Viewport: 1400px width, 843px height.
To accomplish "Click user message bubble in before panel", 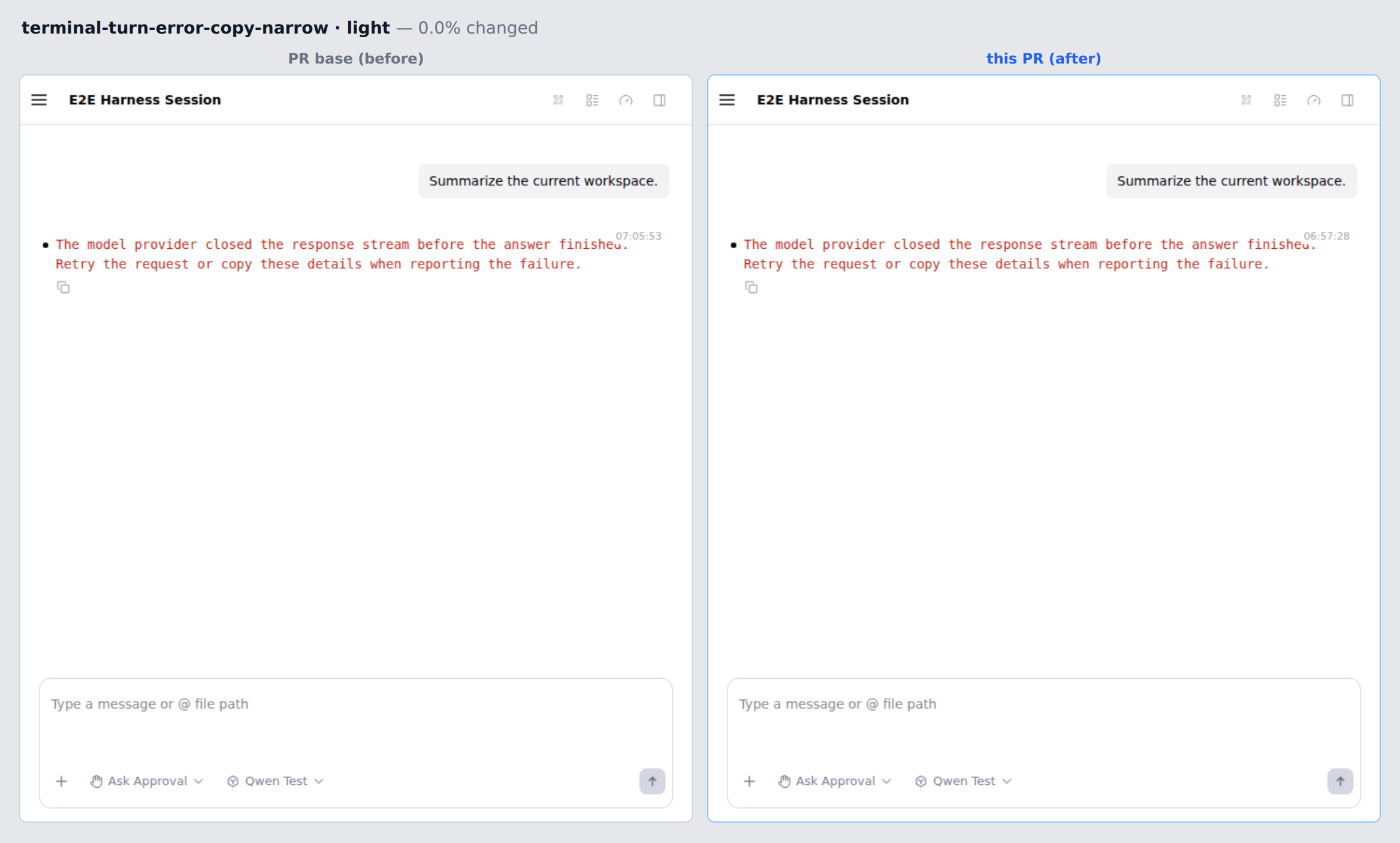I will click(x=544, y=181).
